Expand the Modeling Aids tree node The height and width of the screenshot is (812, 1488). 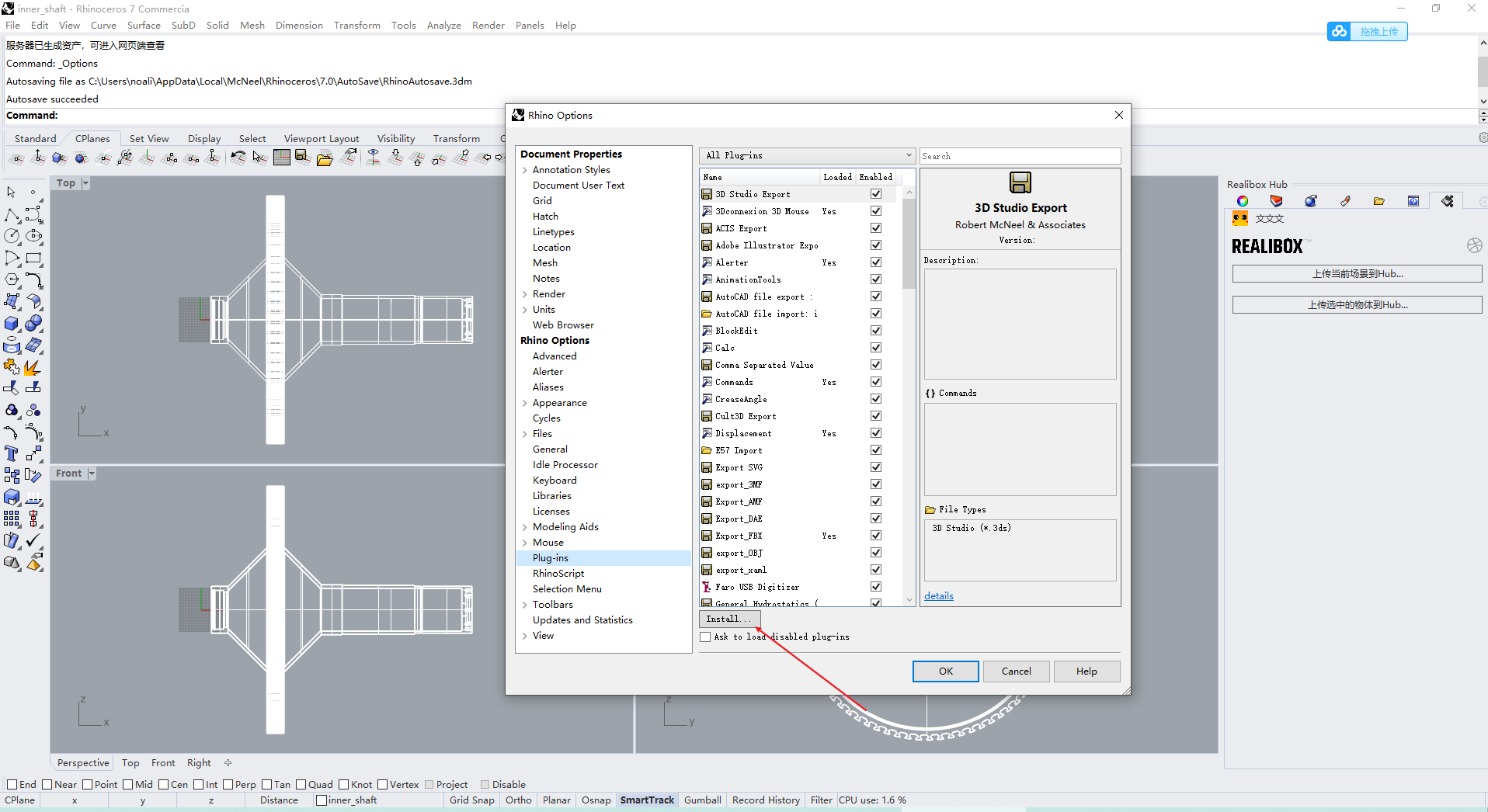click(525, 527)
